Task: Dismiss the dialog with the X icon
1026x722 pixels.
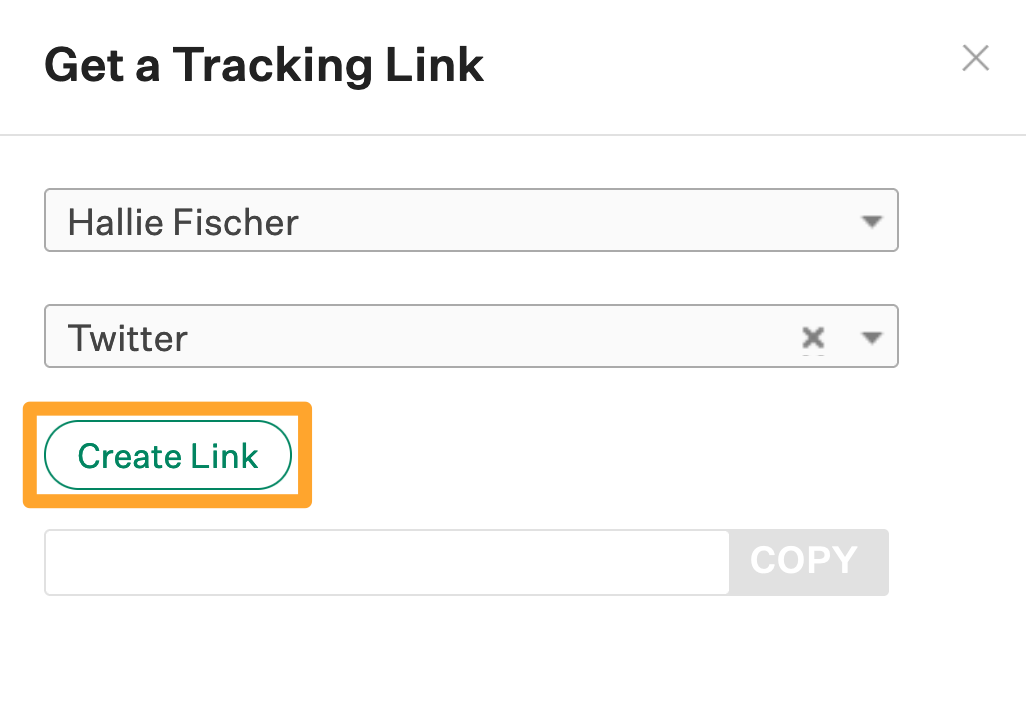Action: coord(975,59)
